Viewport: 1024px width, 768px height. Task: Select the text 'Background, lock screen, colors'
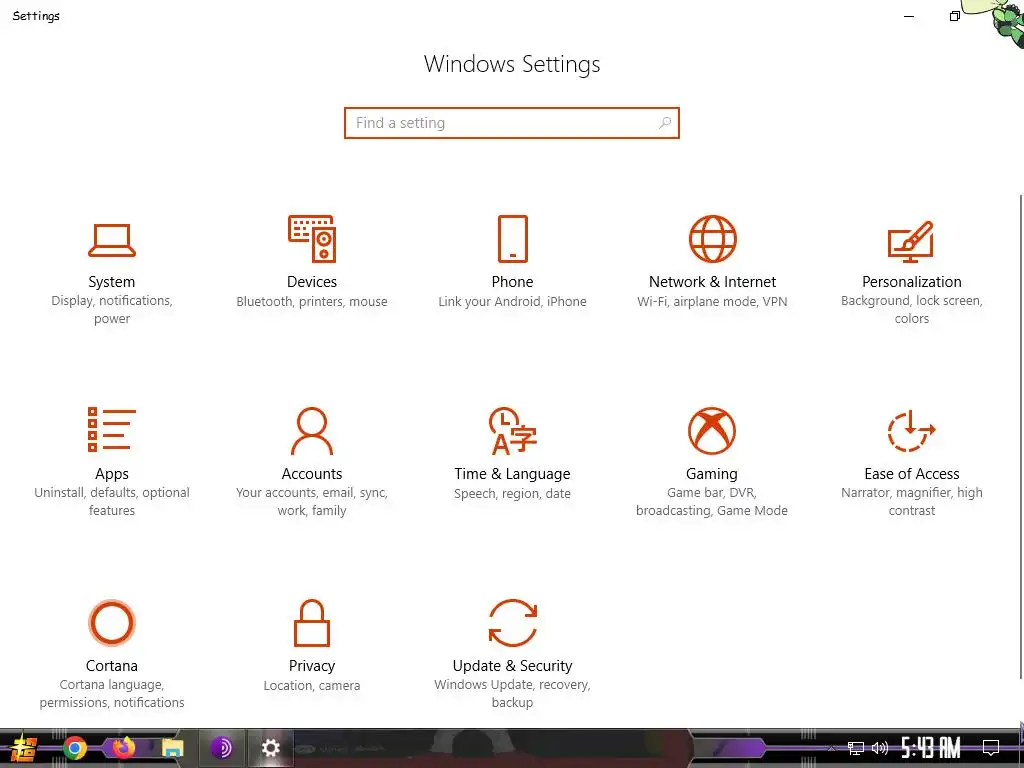(912, 310)
